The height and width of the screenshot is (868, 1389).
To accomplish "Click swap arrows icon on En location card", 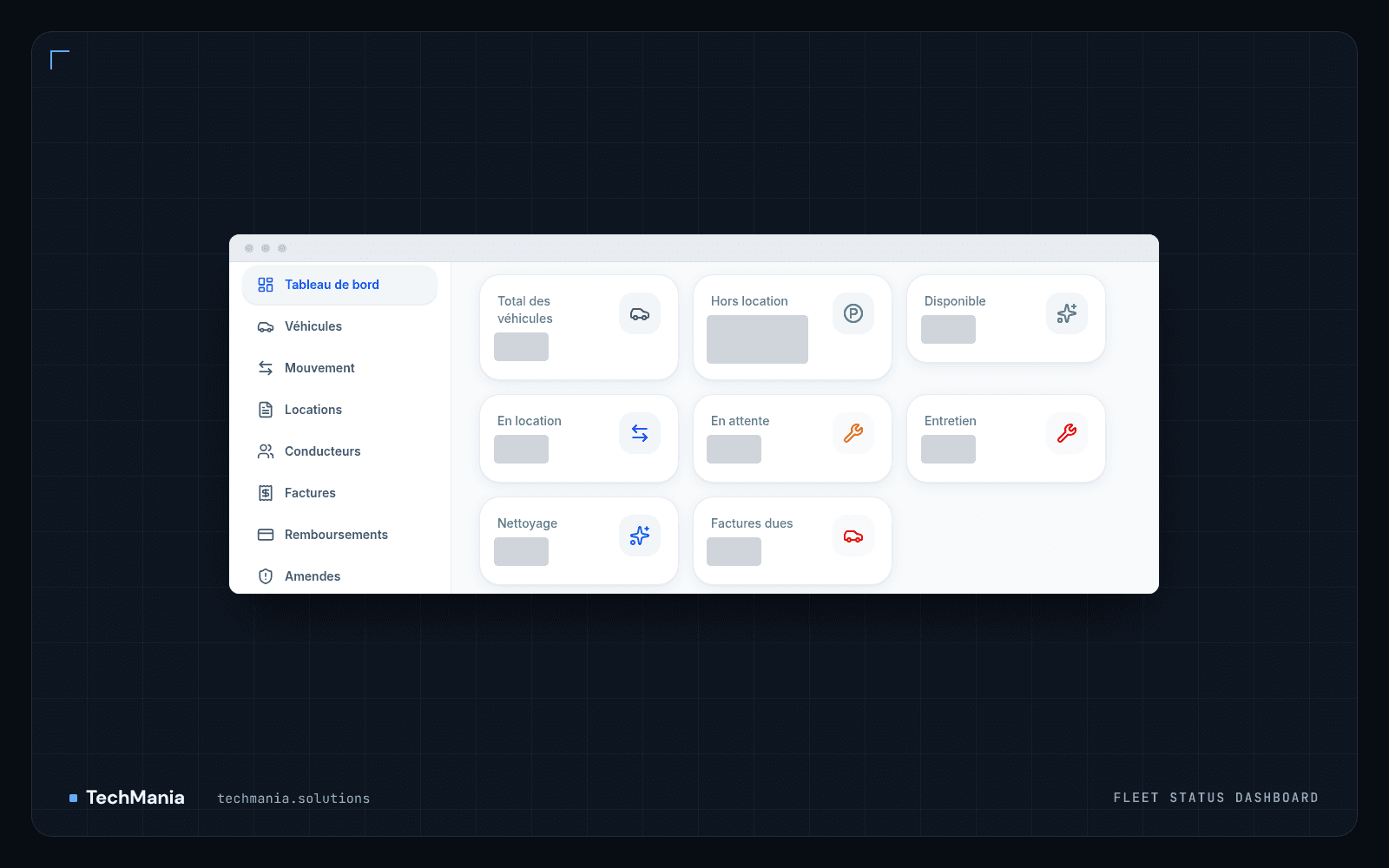I will tap(640, 433).
